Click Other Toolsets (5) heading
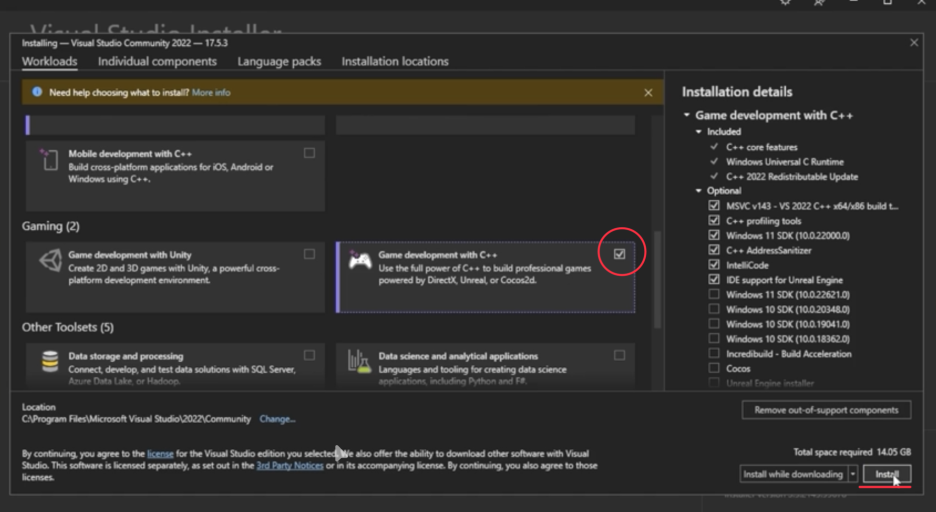 point(67,327)
